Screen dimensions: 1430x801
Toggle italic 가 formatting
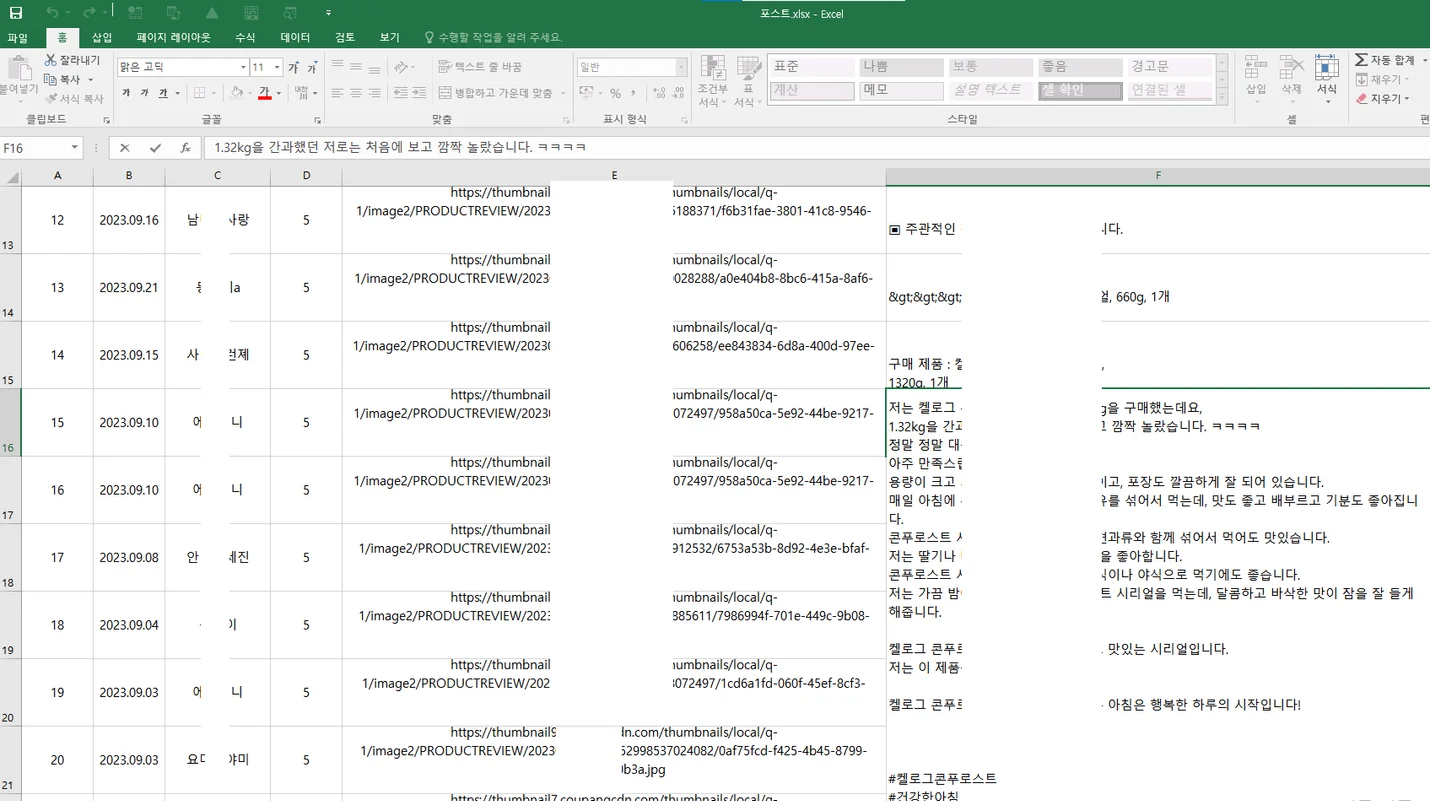point(145,93)
